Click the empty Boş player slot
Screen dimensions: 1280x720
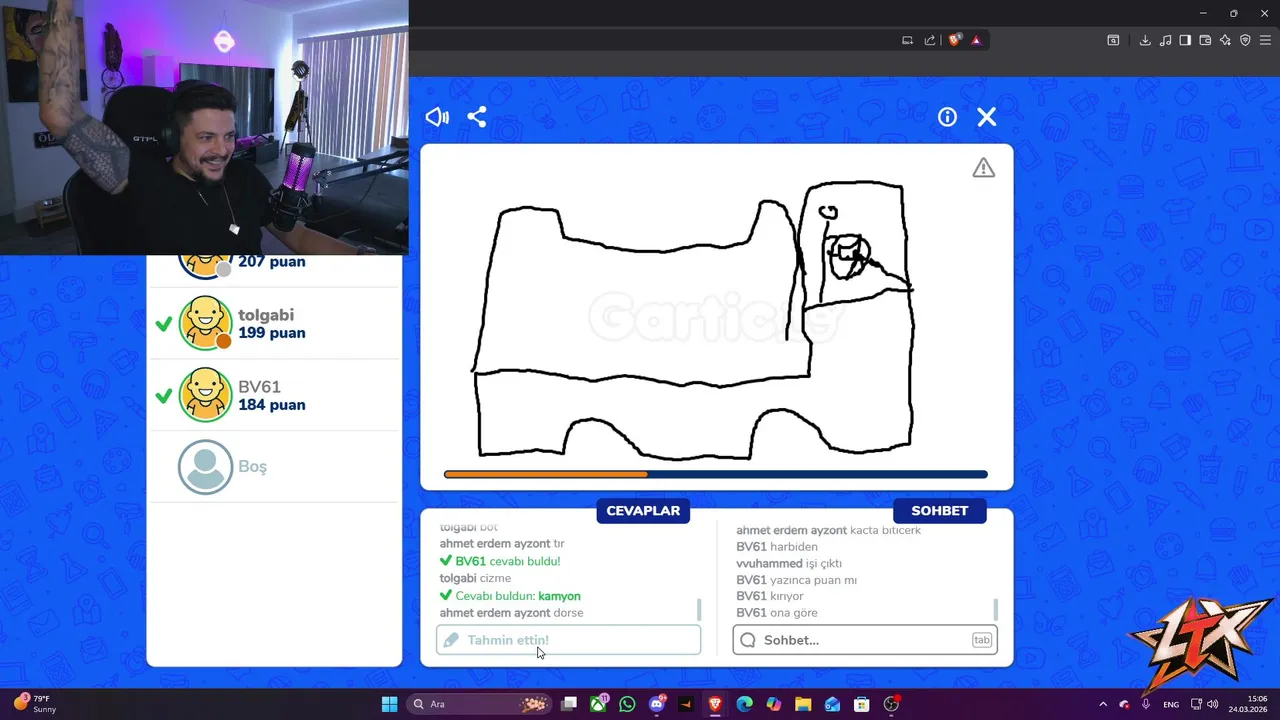pyautogui.click(x=274, y=467)
